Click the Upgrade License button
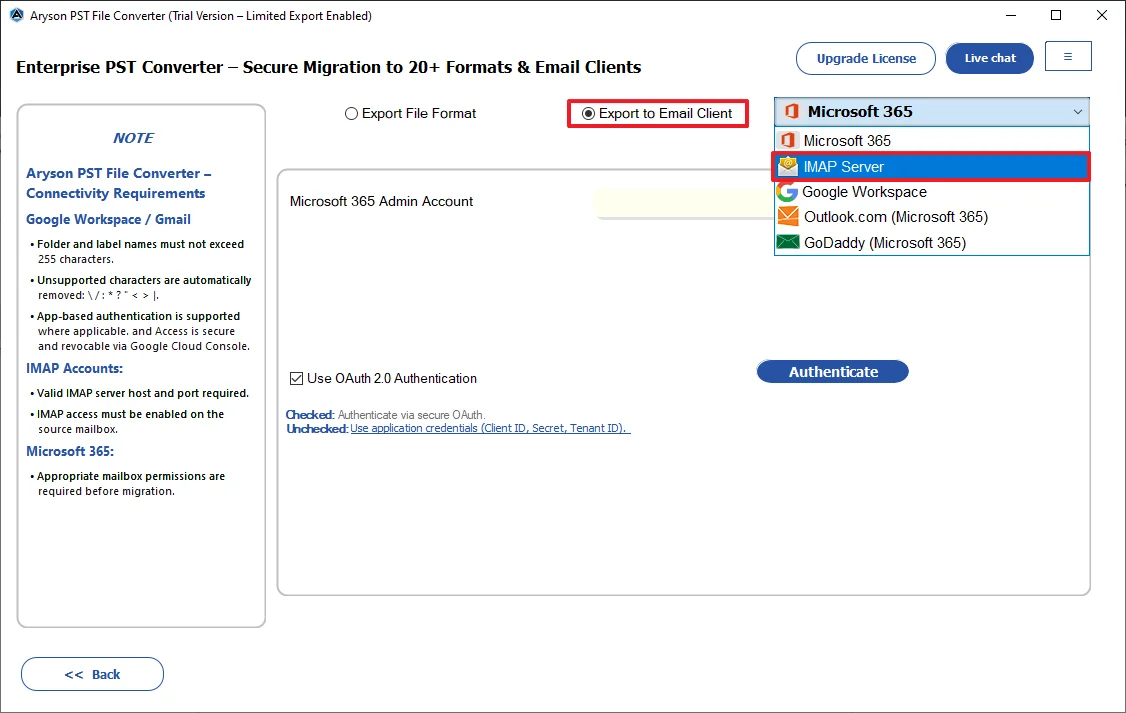 coord(866,58)
